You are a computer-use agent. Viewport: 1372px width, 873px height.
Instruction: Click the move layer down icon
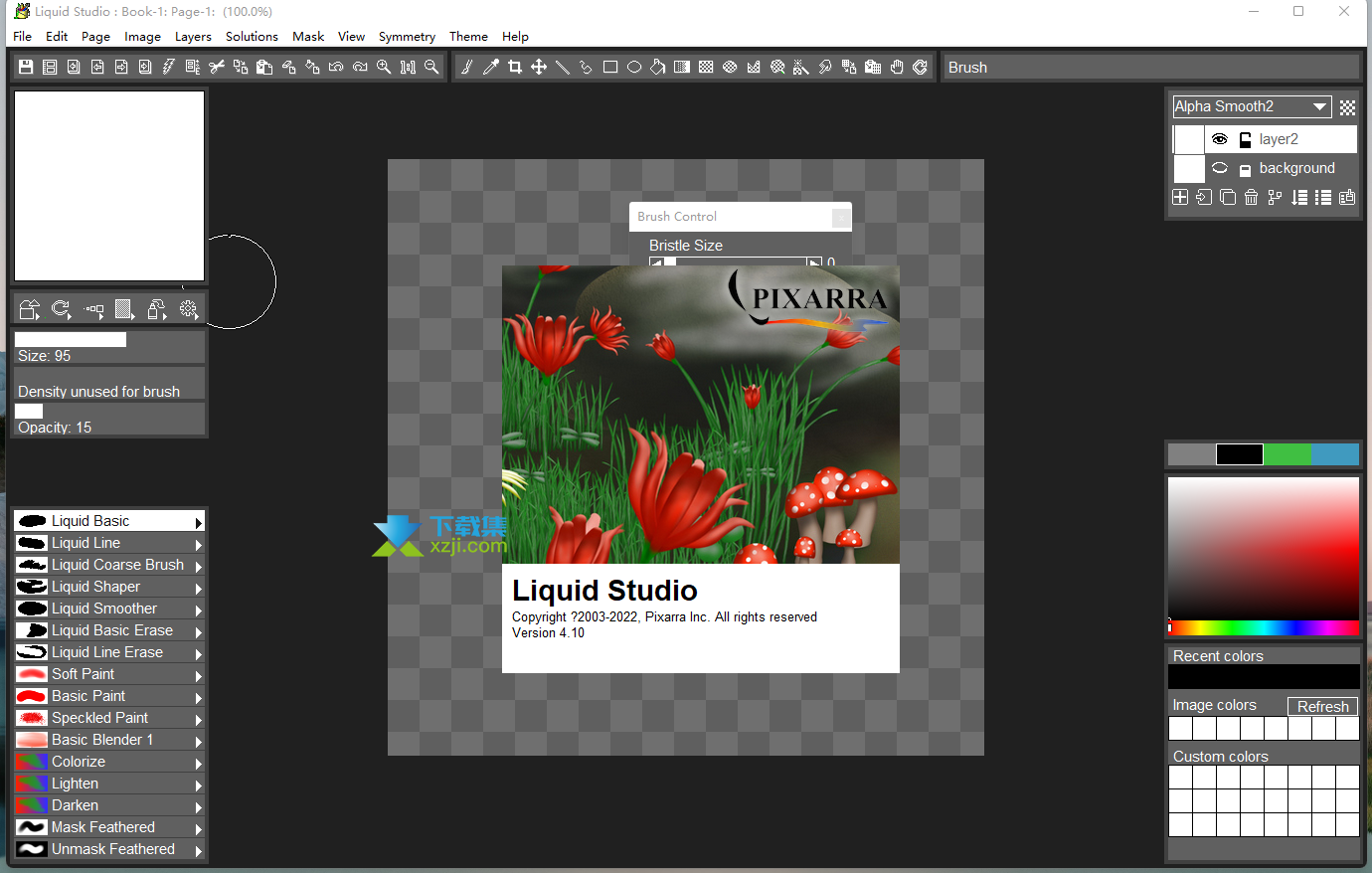point(1299,197)
